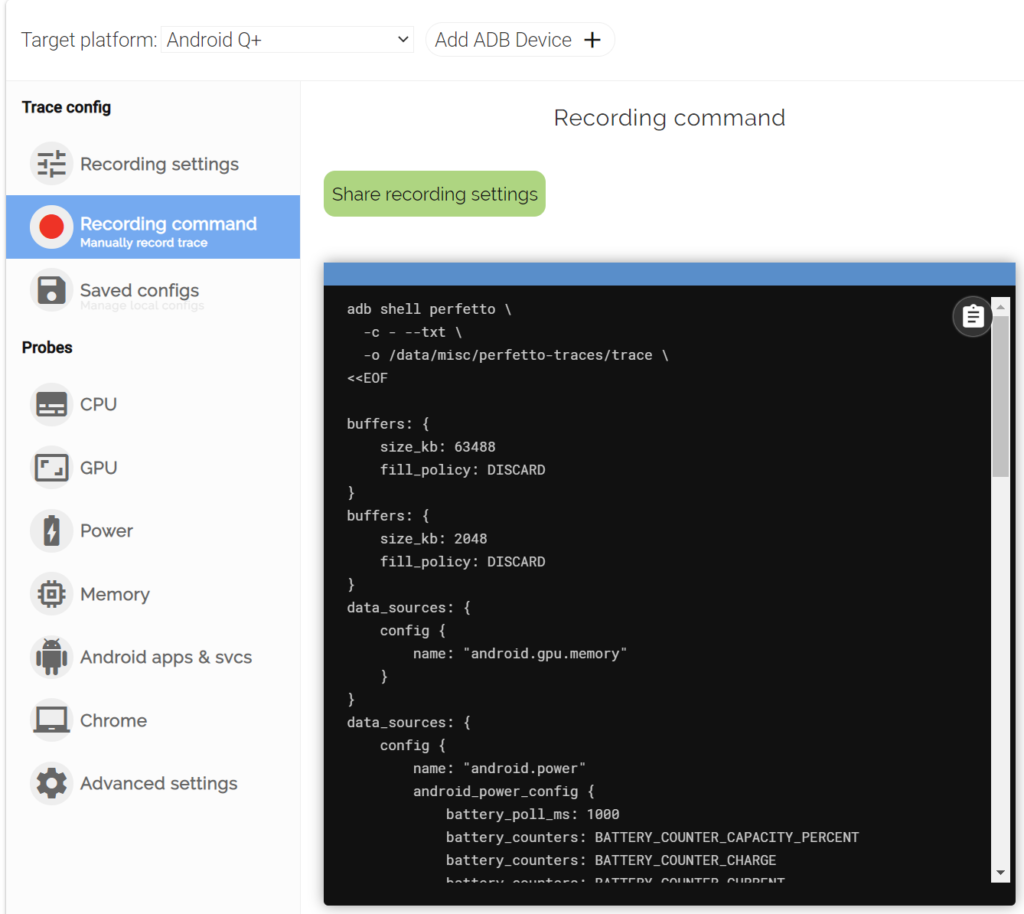Viewport: 1024px width, 914px height.
Task: Select the Memory chip probe icon
Action: click(x=50, y=593)
